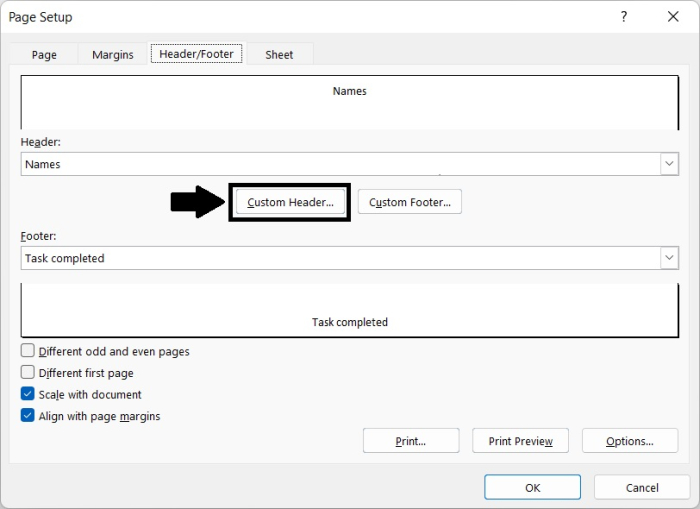
Task: Open the Custom Header dialog
Action: click(290, 202)
